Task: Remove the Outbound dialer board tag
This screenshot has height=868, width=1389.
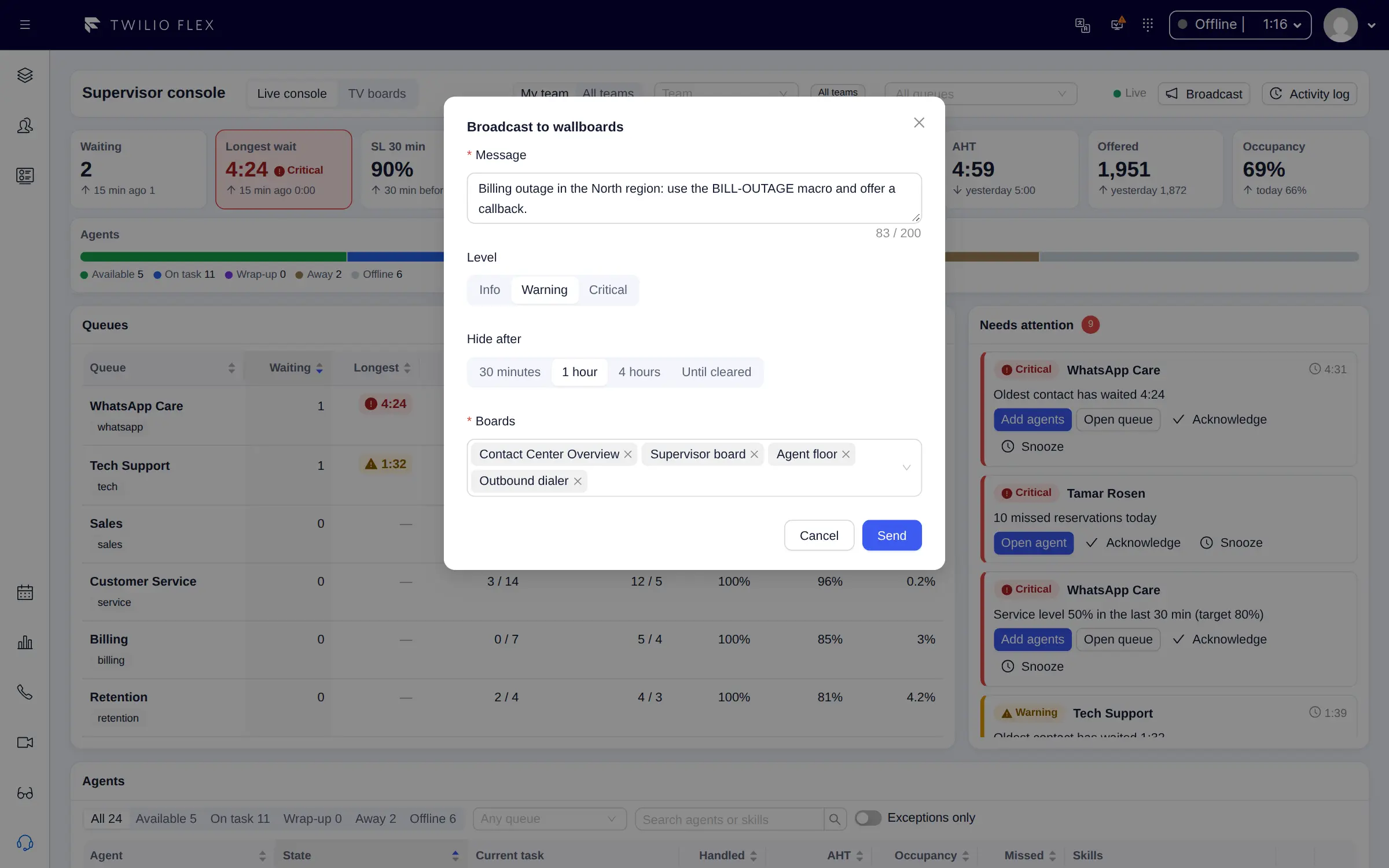Action: [x=578, y=481]
